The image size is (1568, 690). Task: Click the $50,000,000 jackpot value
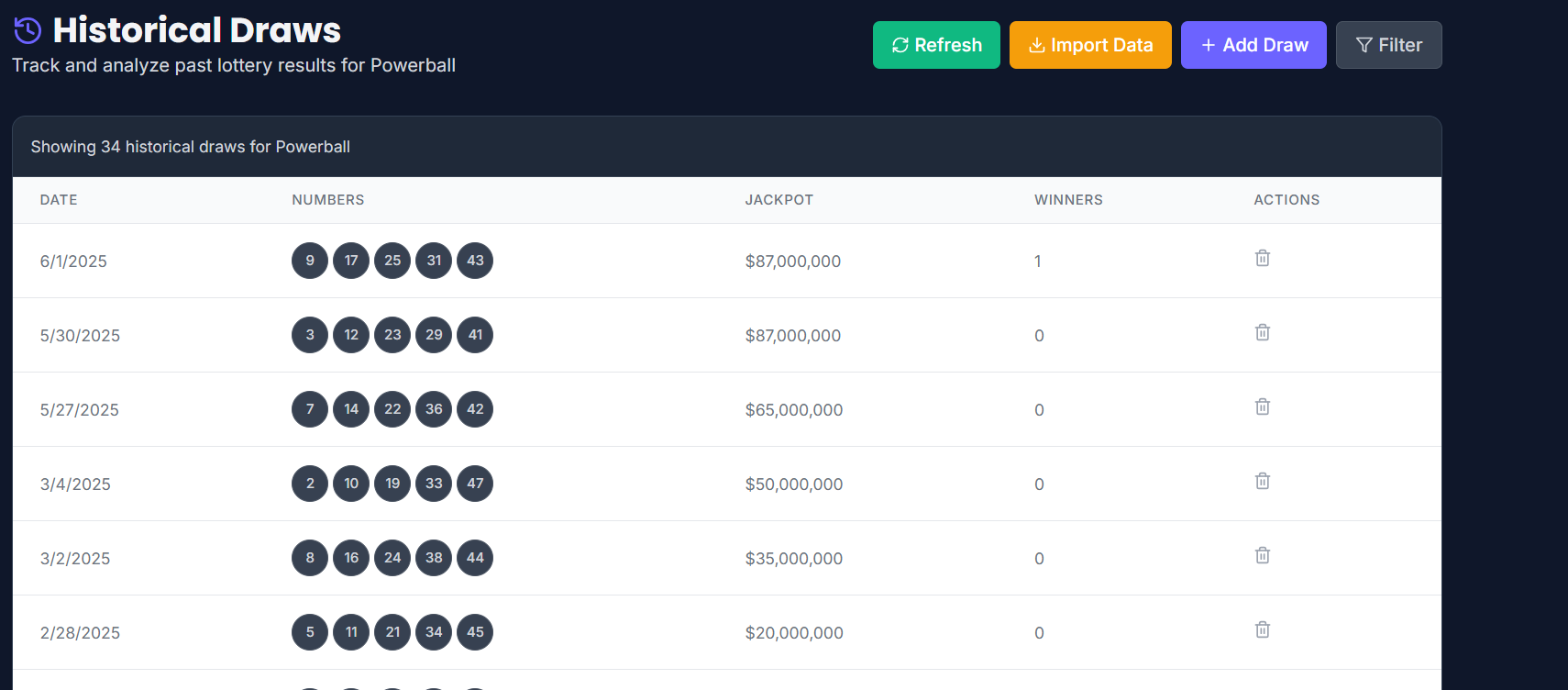tap(794, 484)
